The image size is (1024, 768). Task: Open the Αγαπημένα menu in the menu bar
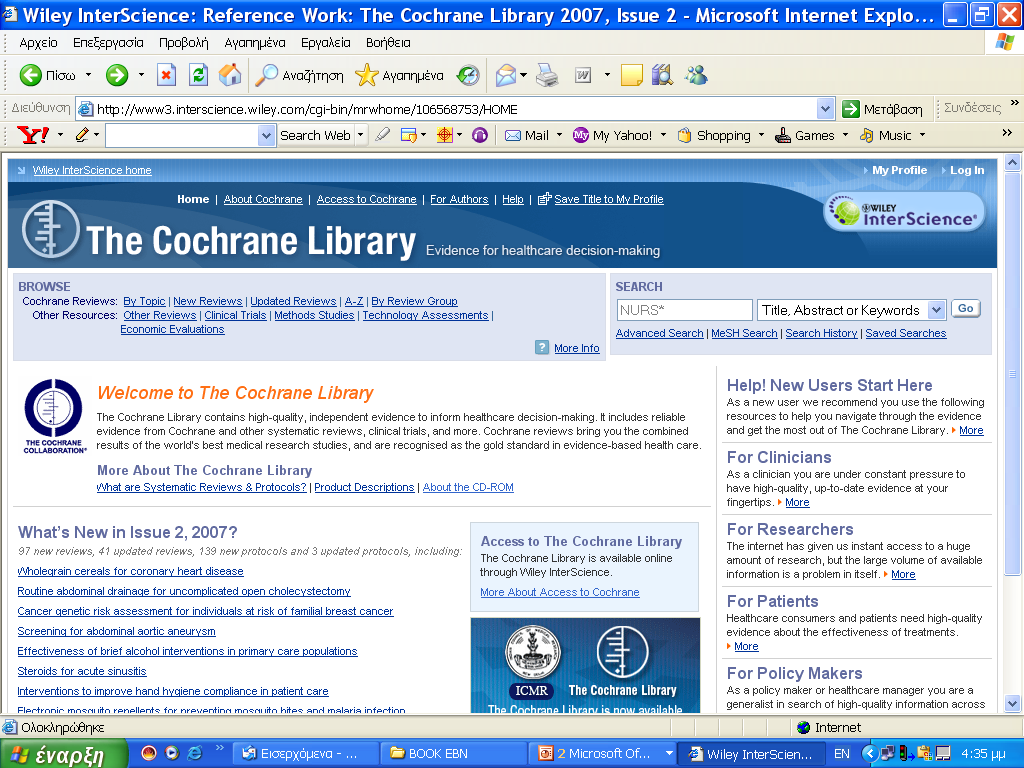[x=255, y=43]
